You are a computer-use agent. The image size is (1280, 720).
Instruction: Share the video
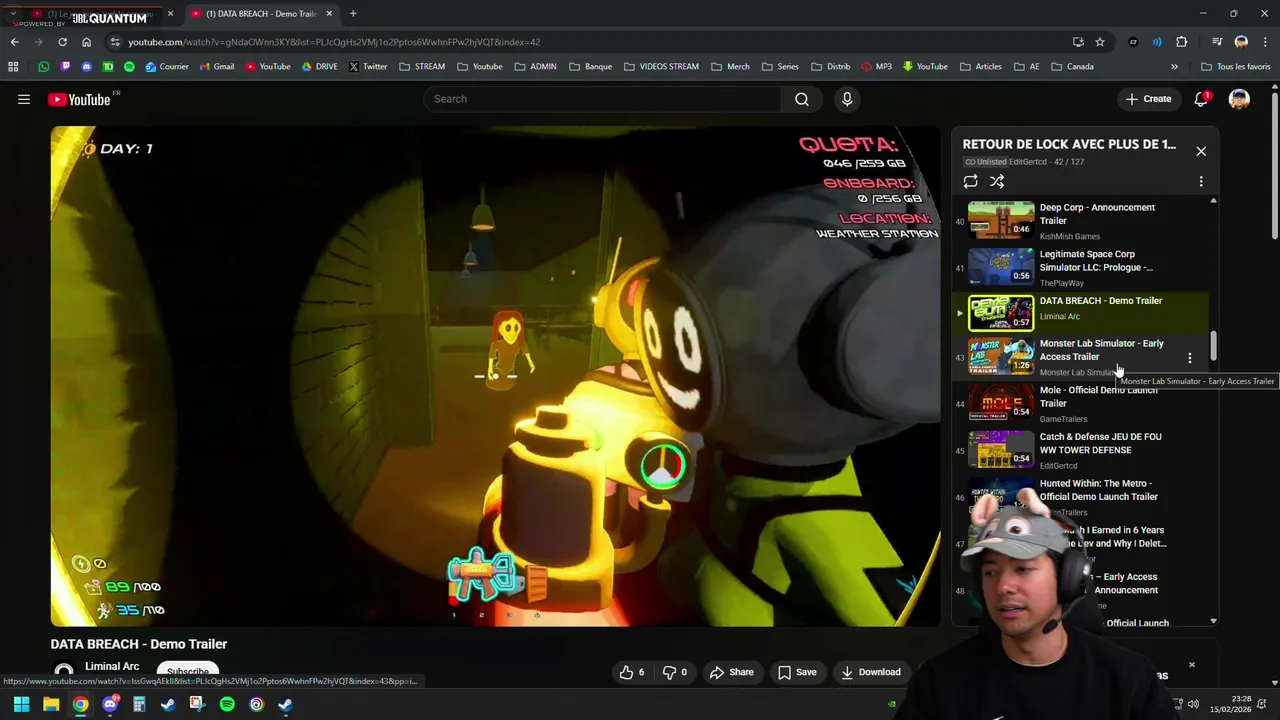point(731,672)
